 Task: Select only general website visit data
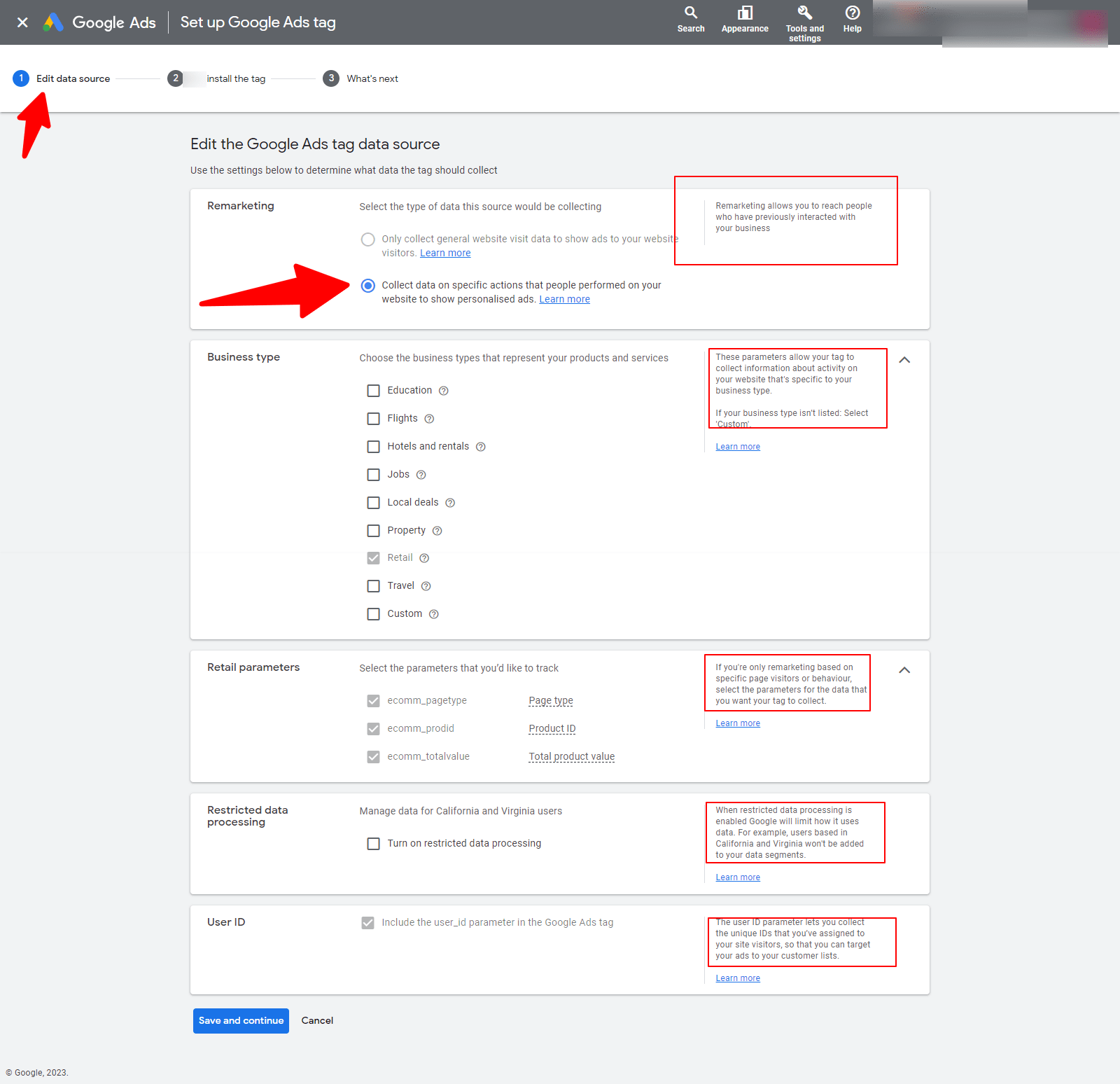tap(367, 239)
